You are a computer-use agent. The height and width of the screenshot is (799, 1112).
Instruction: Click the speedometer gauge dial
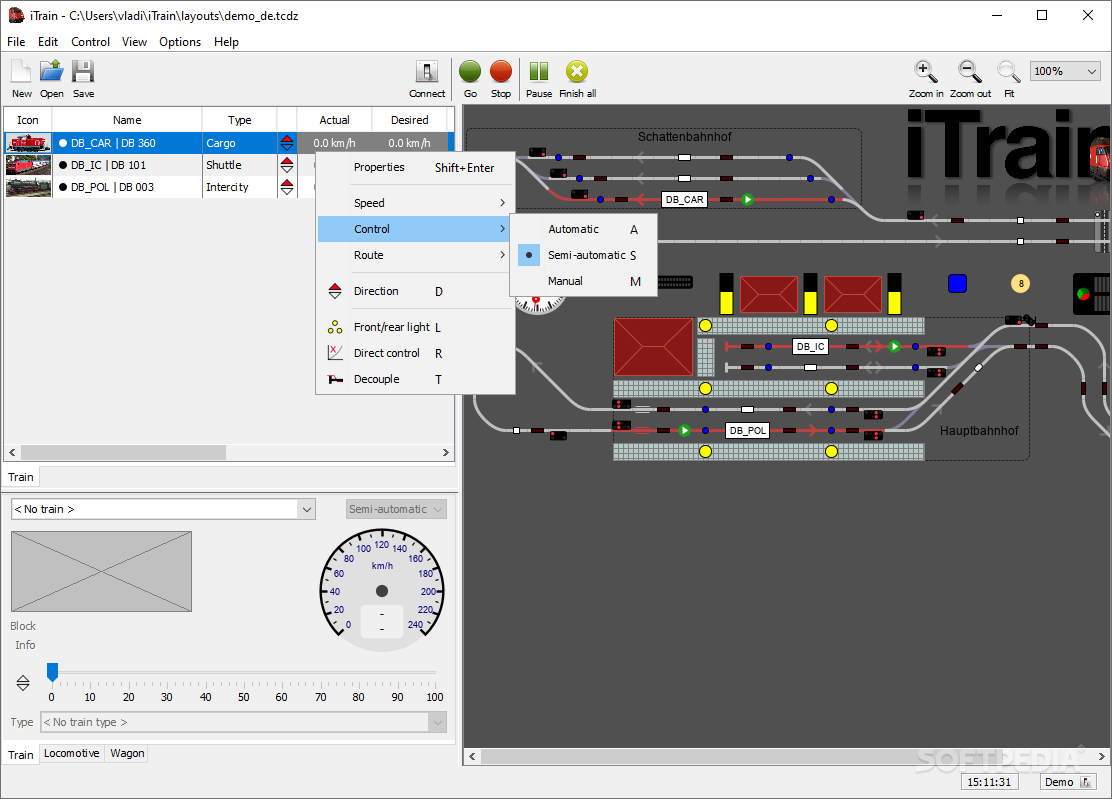click(382, 591)
